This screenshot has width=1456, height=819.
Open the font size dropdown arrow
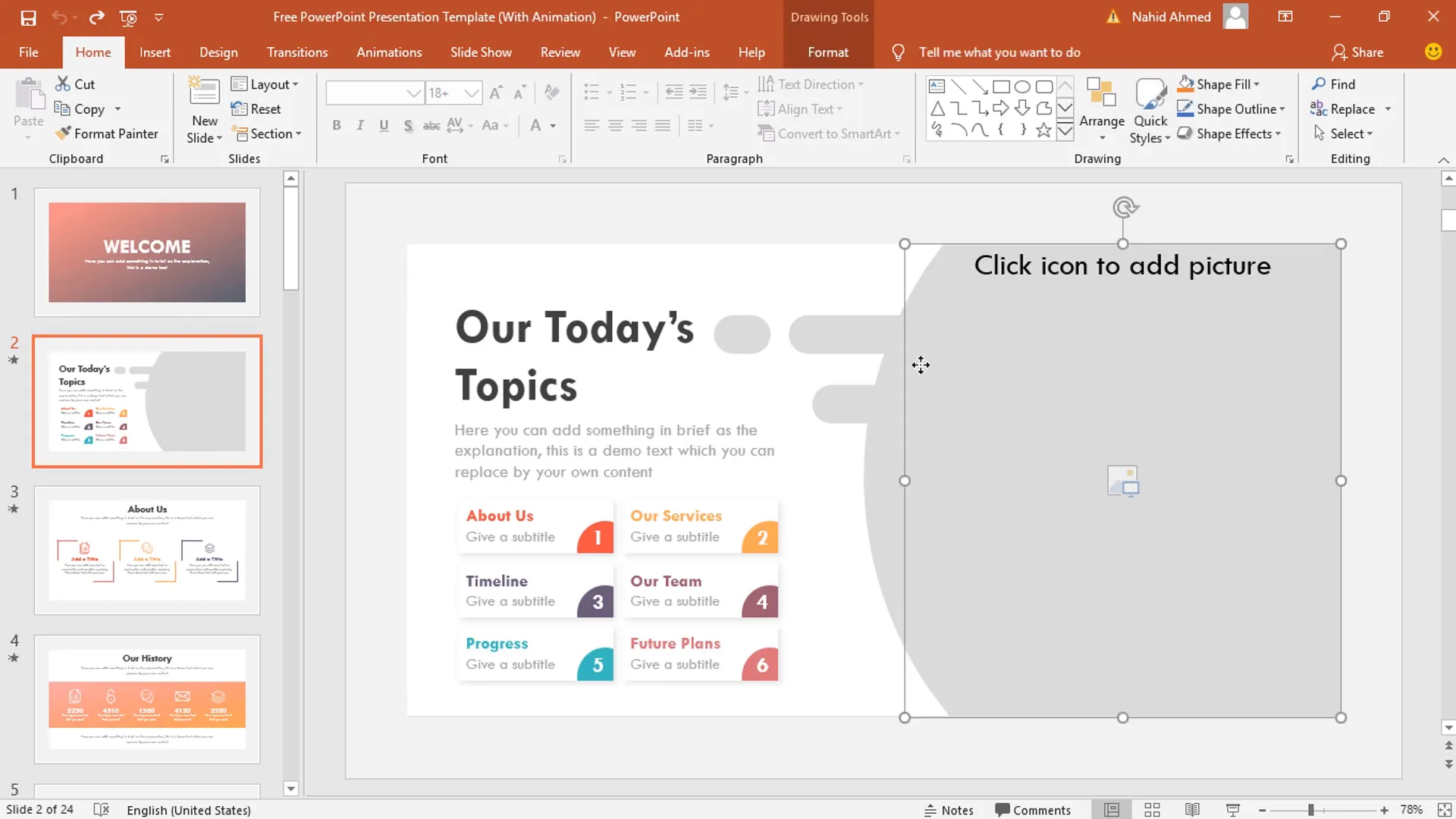coord(472,93)
